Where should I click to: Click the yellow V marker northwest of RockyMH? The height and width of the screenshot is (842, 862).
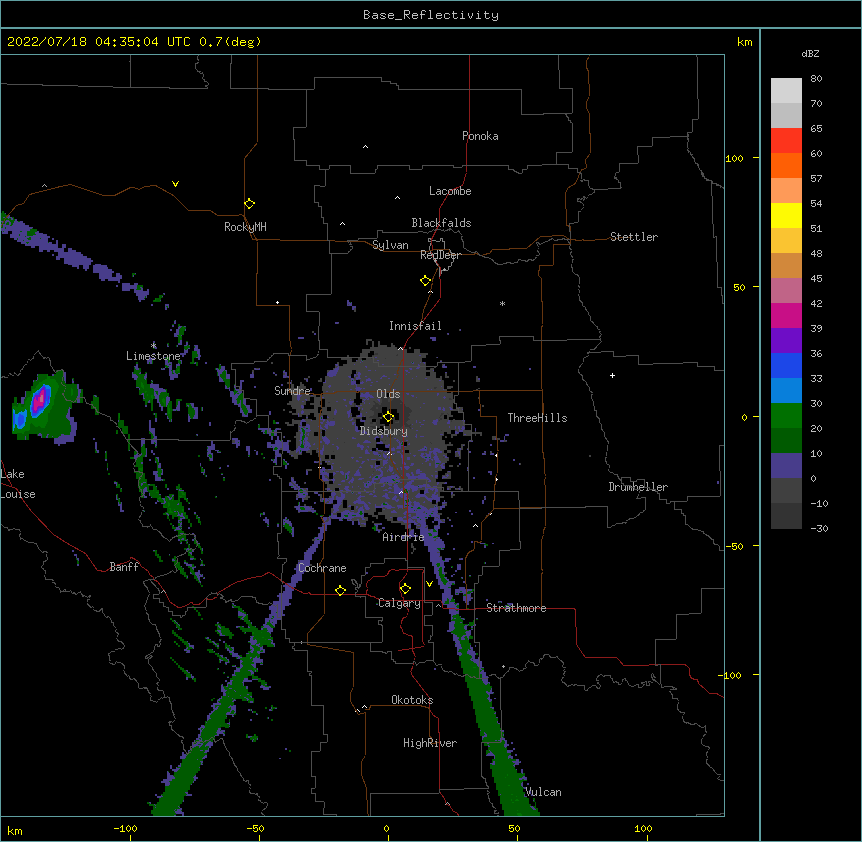pyautogui.click(x=175, y=184)
